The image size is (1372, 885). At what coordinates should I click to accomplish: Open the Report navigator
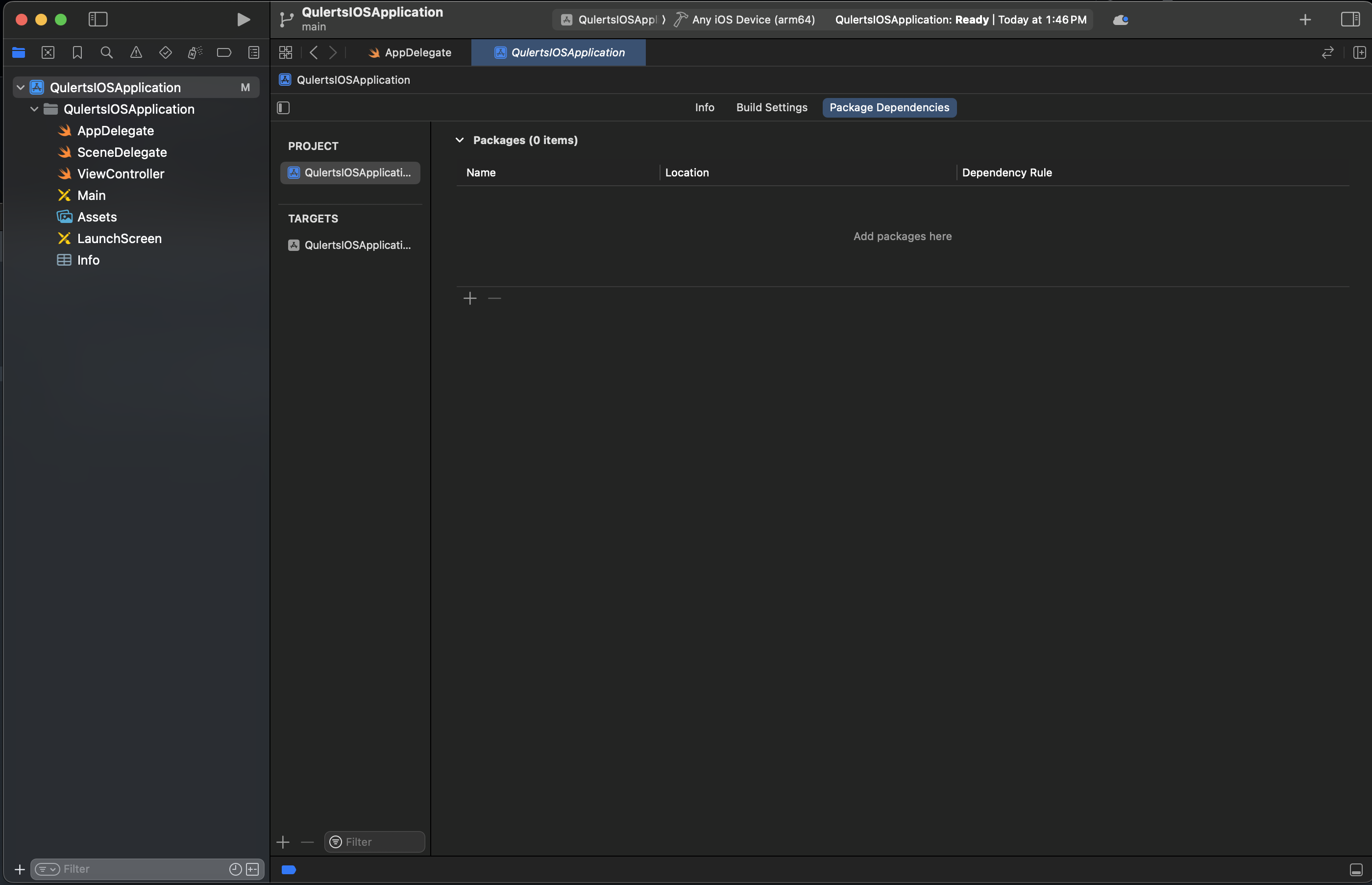[x=253, y=53]
